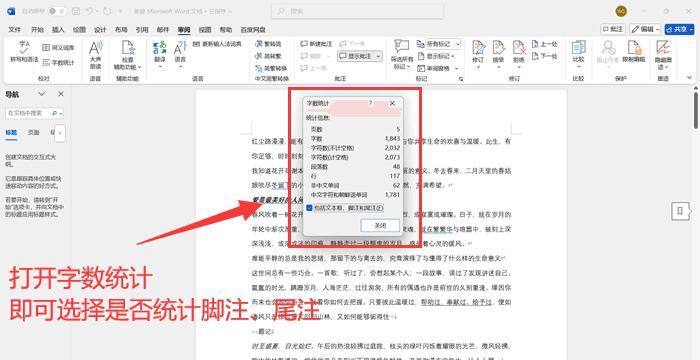
Task: Uncheck 'Include textboxes, footnotes and endnotes' checkbox
Action: click(x=309, y=208)
